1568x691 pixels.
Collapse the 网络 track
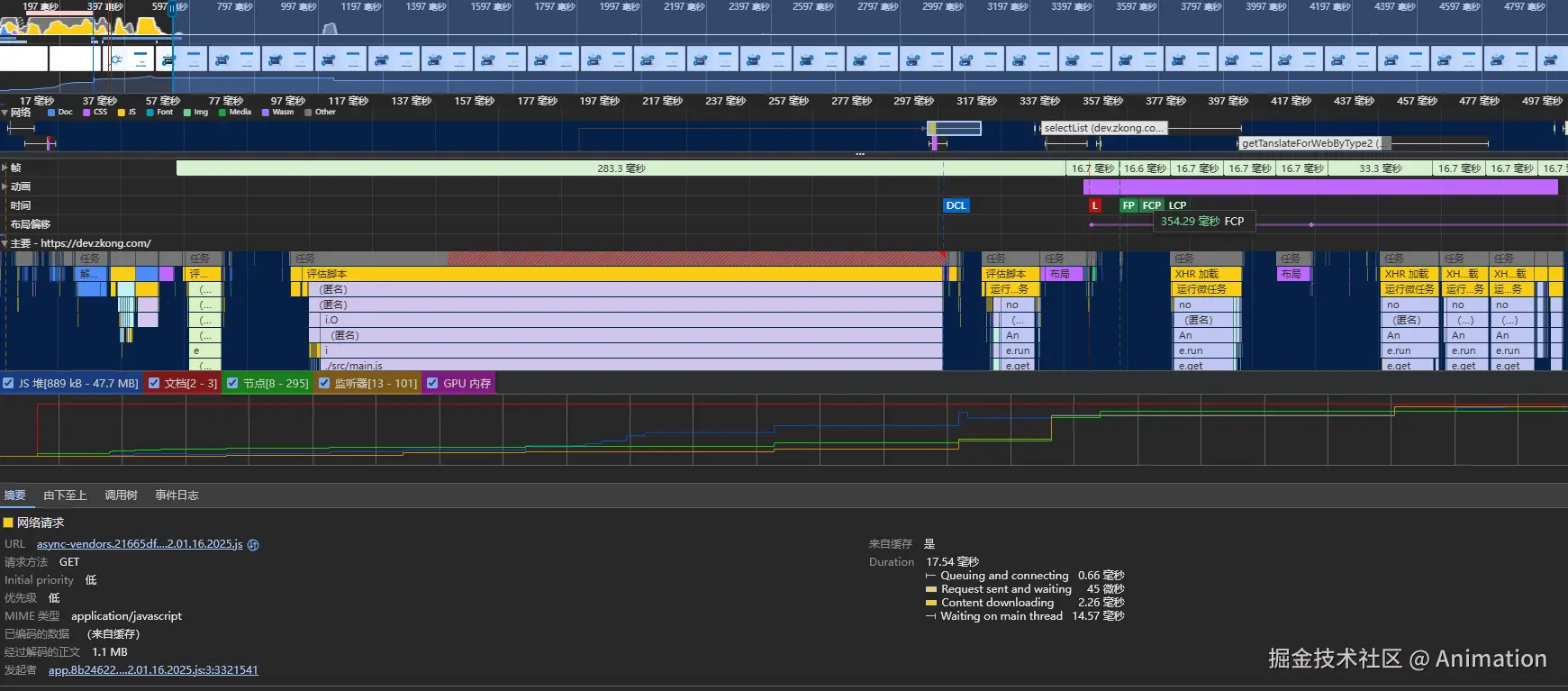click(5, 113)
